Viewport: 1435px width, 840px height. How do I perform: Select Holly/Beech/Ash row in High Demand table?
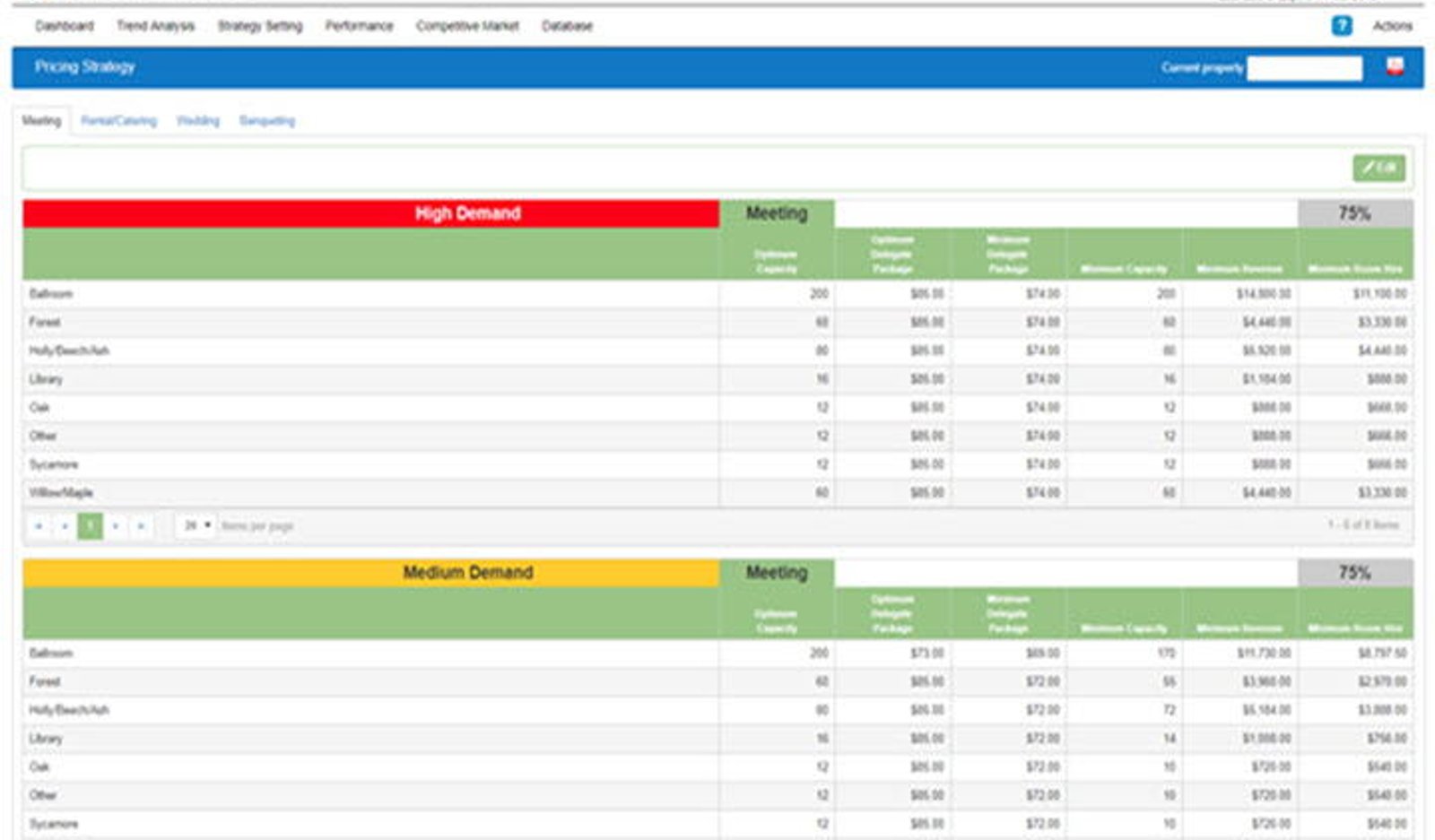coord(717,351)
